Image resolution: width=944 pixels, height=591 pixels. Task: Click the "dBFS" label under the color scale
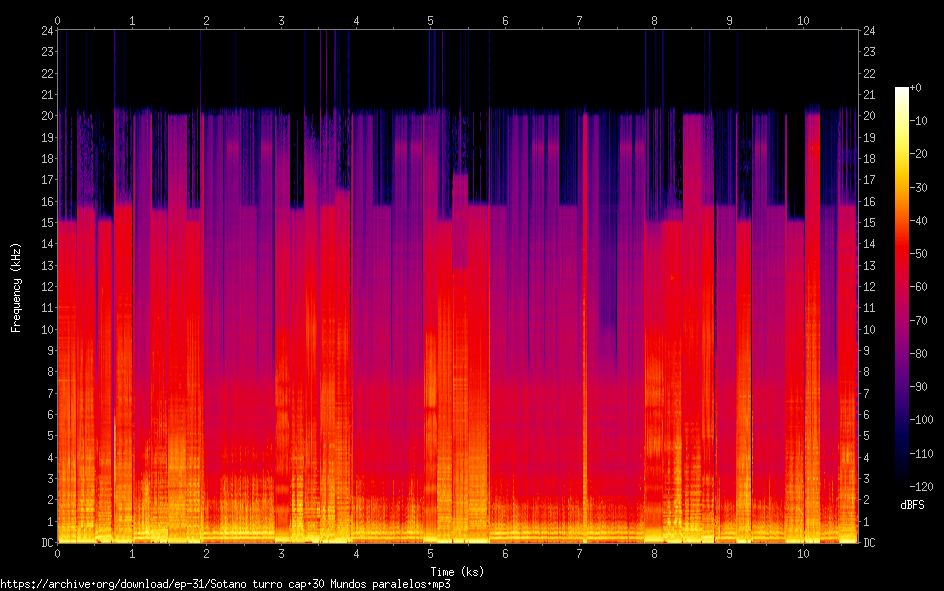click(x=912, y=505)
